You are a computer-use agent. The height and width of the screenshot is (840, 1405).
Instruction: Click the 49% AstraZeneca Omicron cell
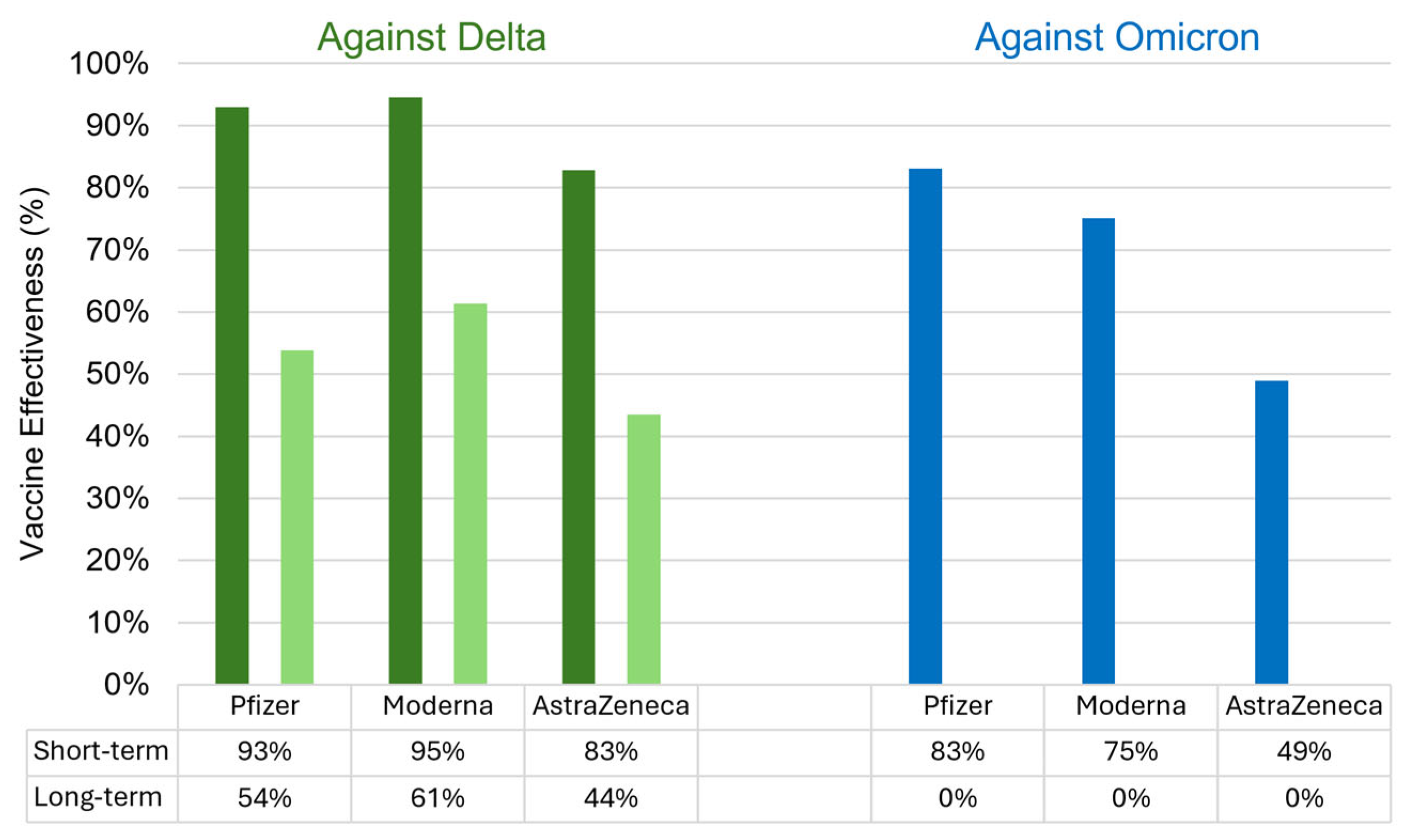tap(1303, 752)
